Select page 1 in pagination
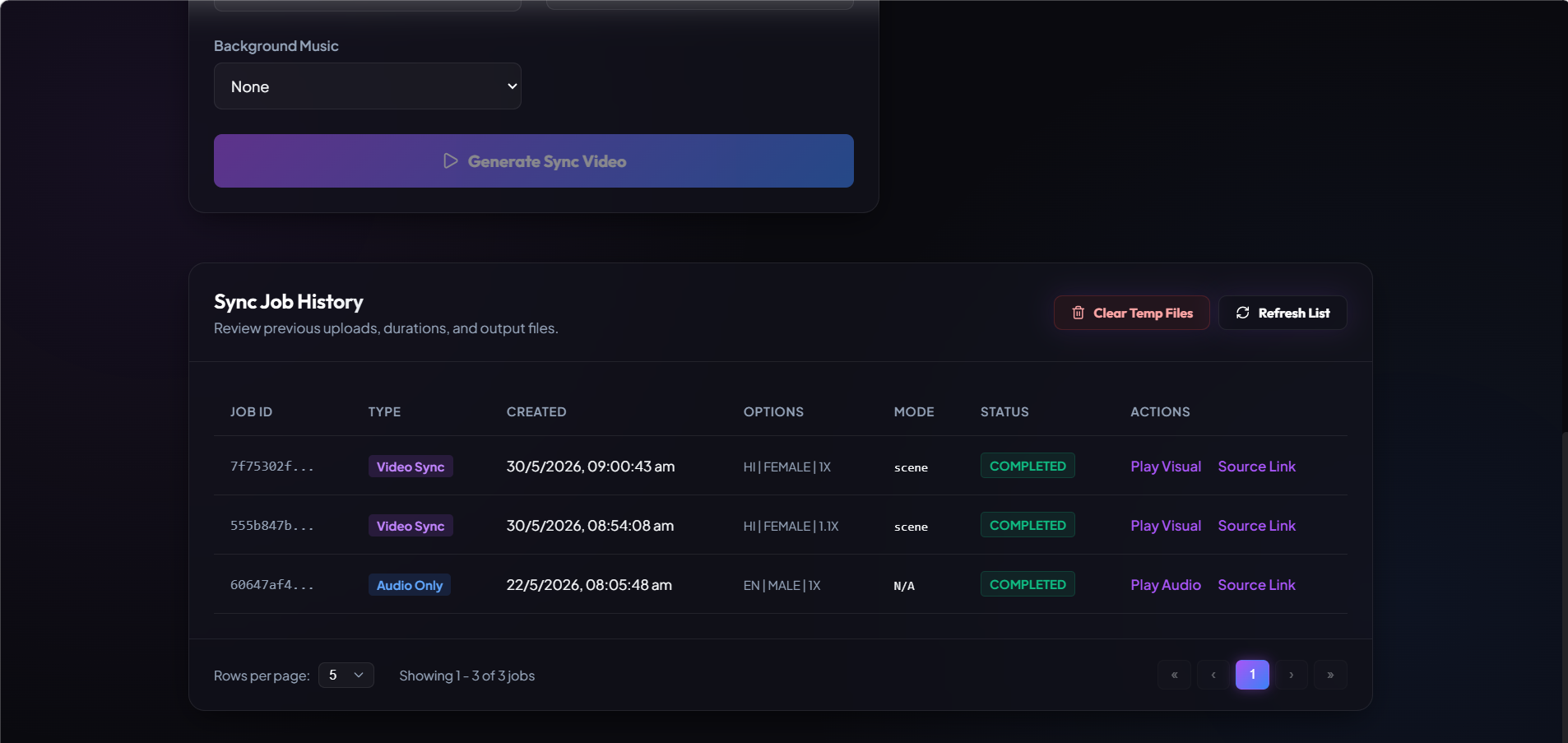This screenshot has width=1568, height=743. [1252, 675]
